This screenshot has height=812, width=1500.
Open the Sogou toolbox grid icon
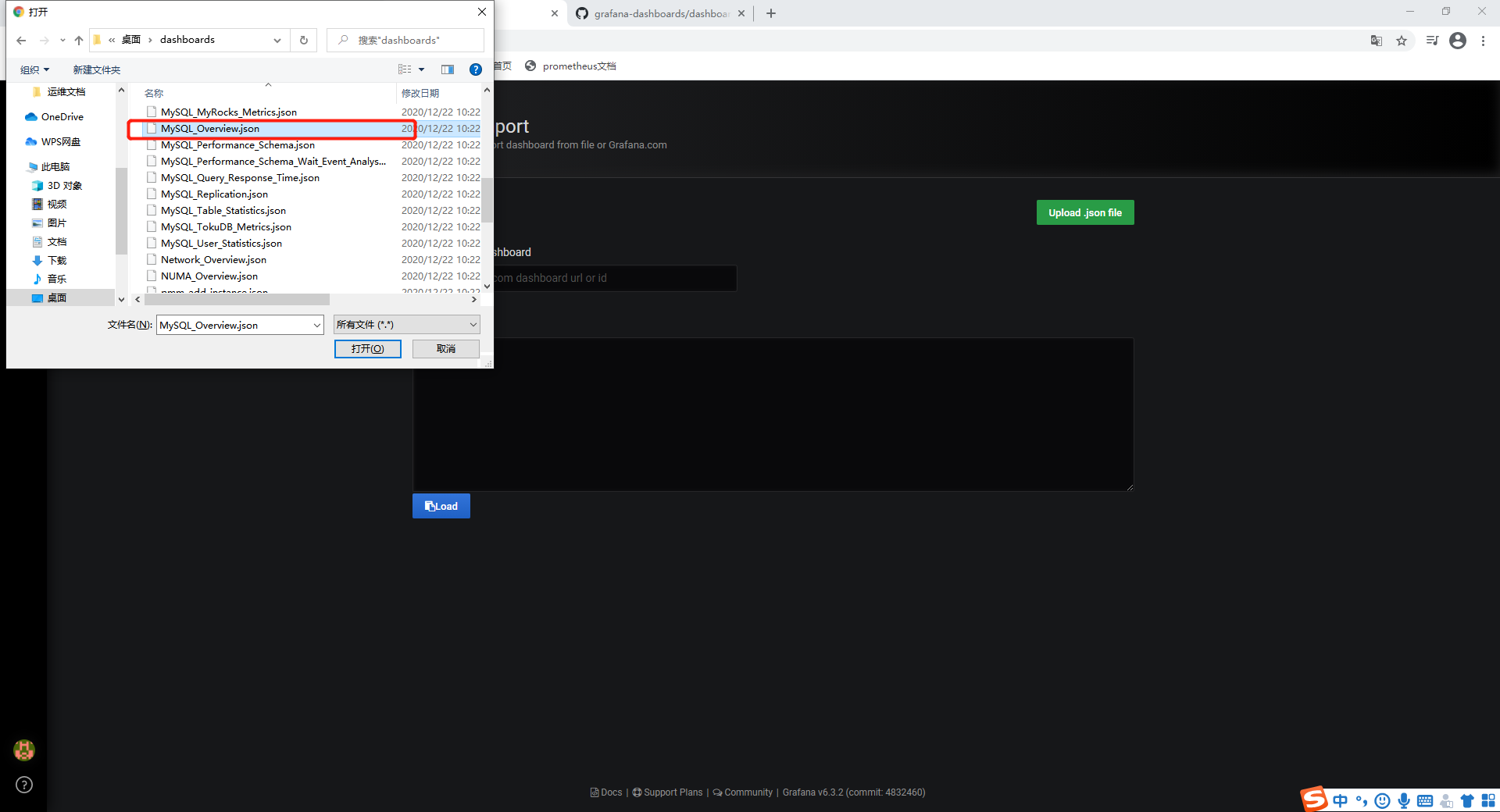[1487, 800]
